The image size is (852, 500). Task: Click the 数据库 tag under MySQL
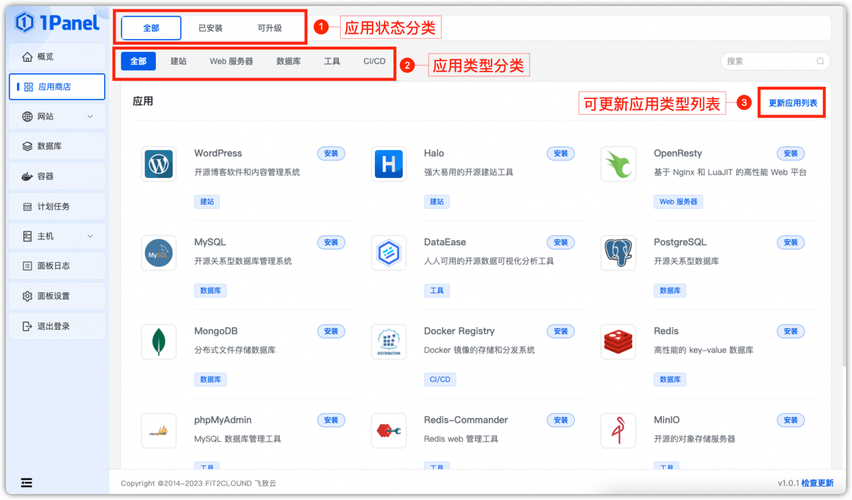point(210,291)
